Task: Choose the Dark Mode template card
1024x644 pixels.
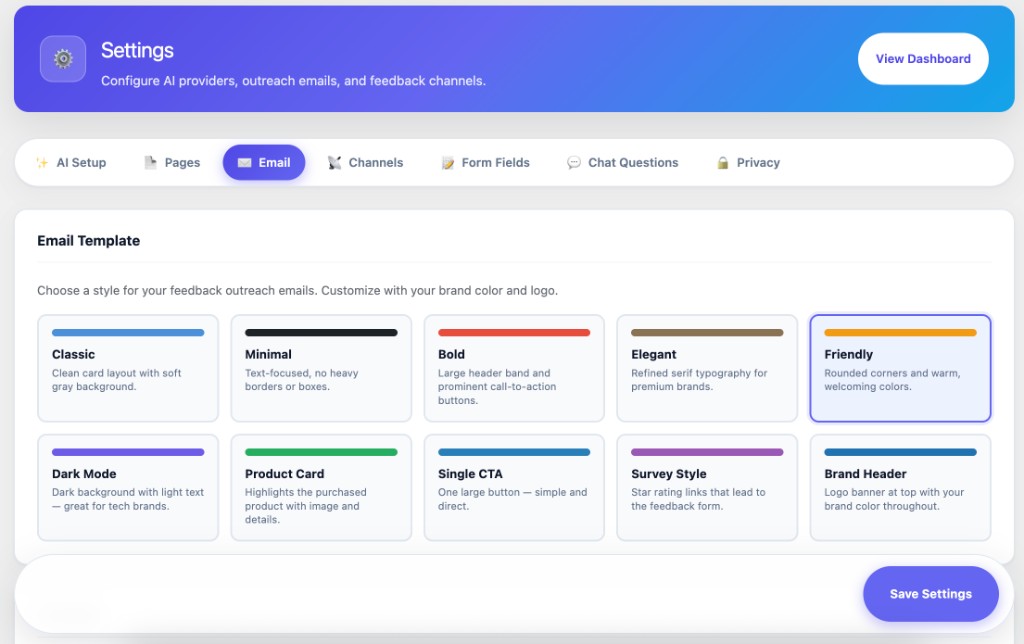Action: click(x=128, y=488)
